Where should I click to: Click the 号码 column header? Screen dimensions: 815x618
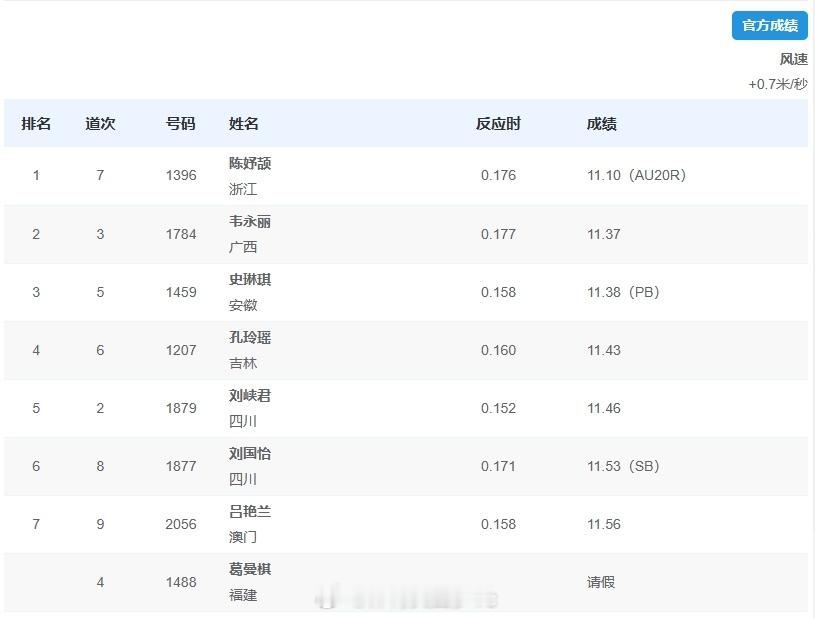pos(180,124)
